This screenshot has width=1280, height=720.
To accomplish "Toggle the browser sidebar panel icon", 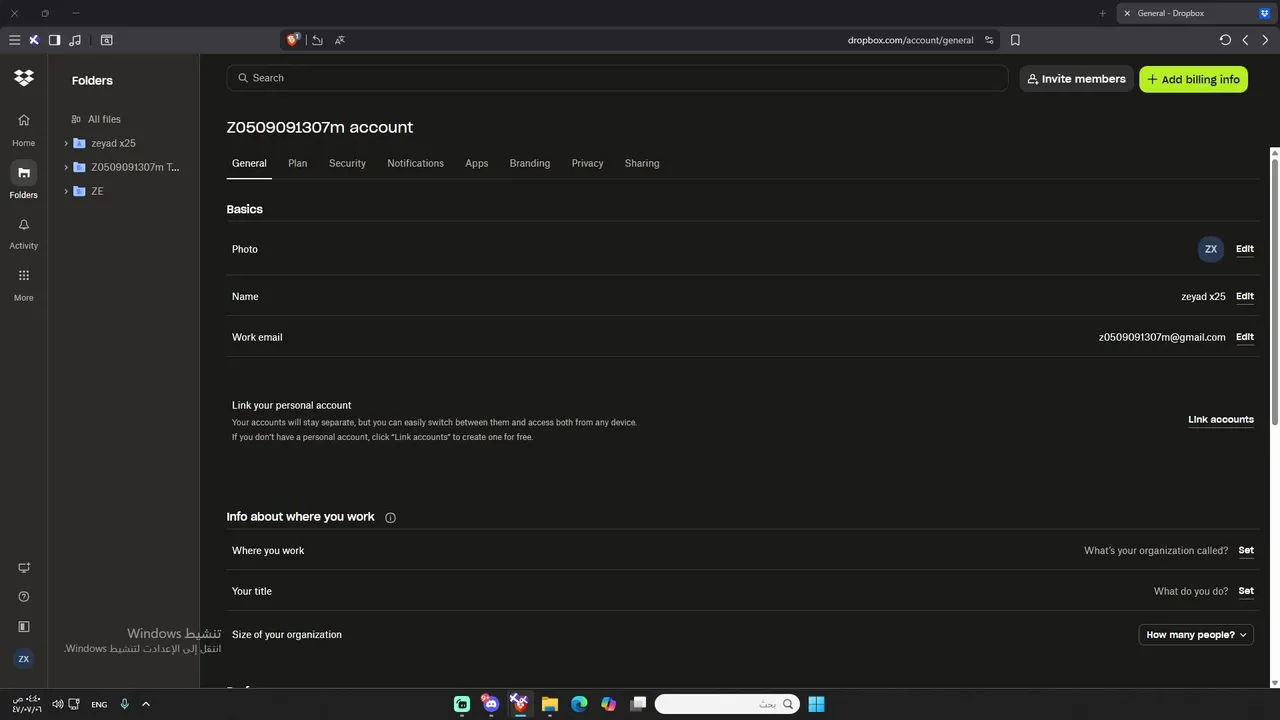I will tap(54, 40).
